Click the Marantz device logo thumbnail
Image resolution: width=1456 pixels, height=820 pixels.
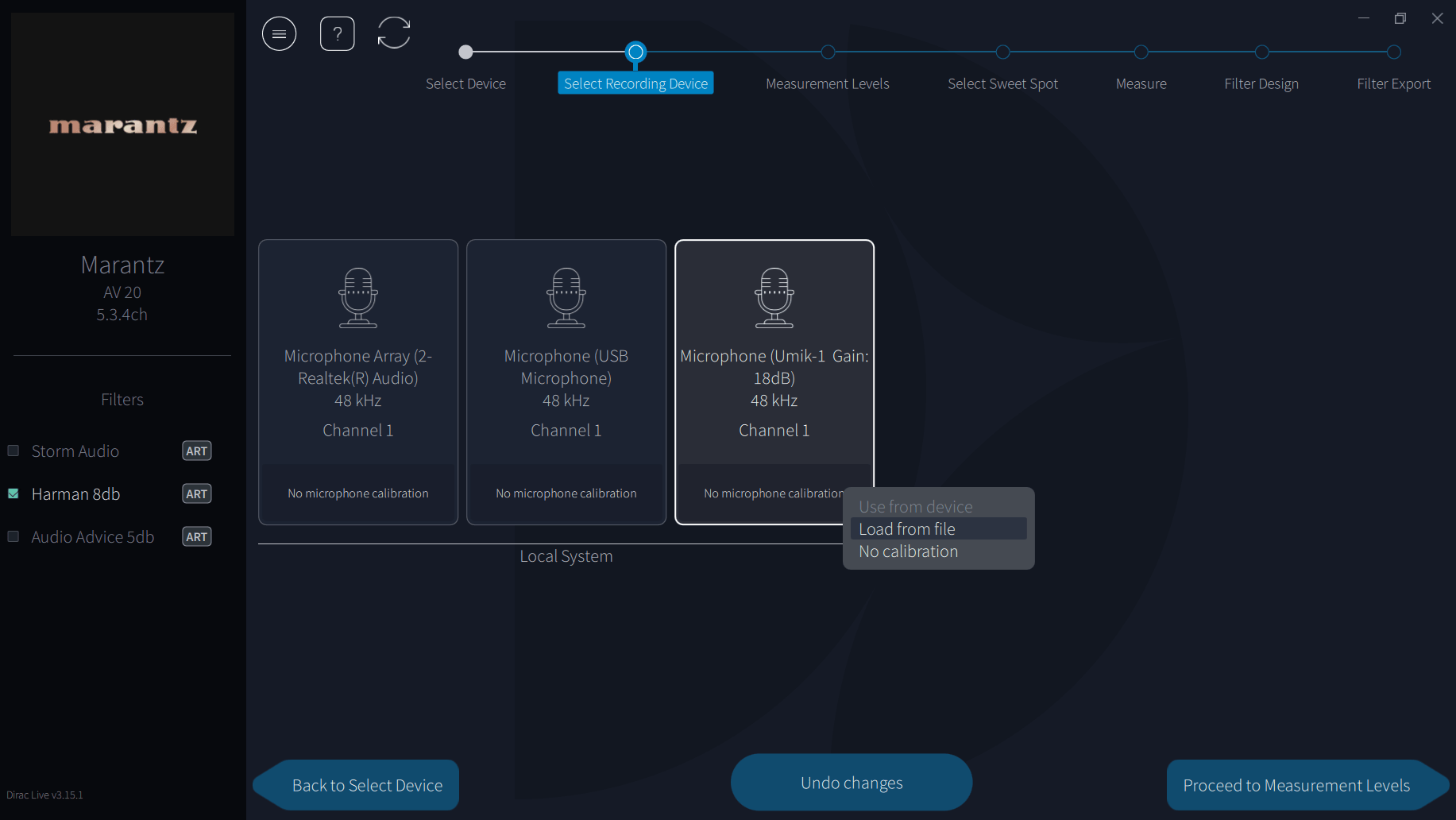coord(122,124)
